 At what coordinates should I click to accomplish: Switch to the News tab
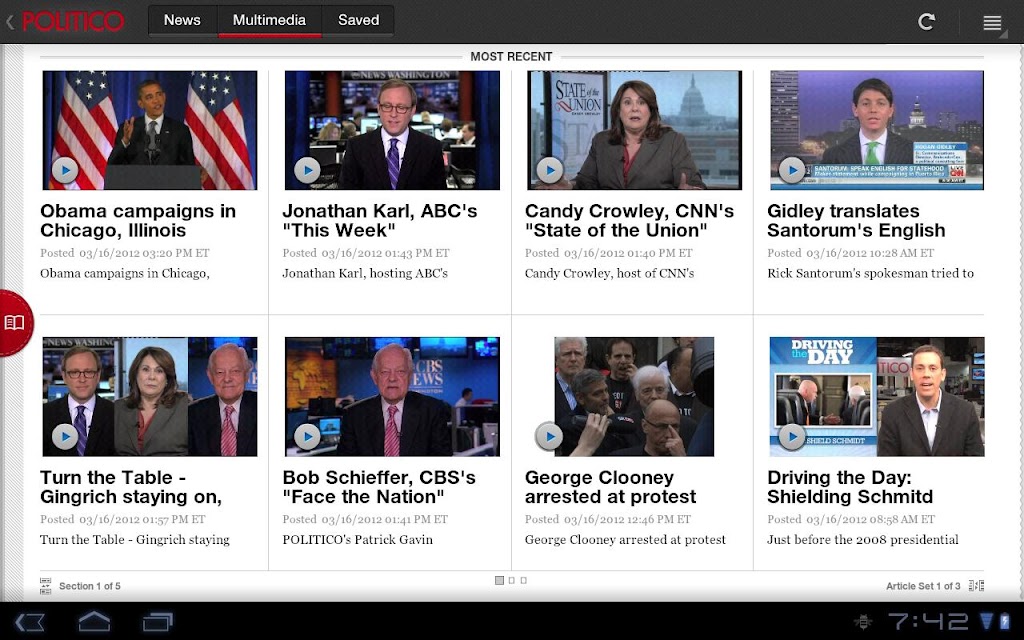coord(182,20)
